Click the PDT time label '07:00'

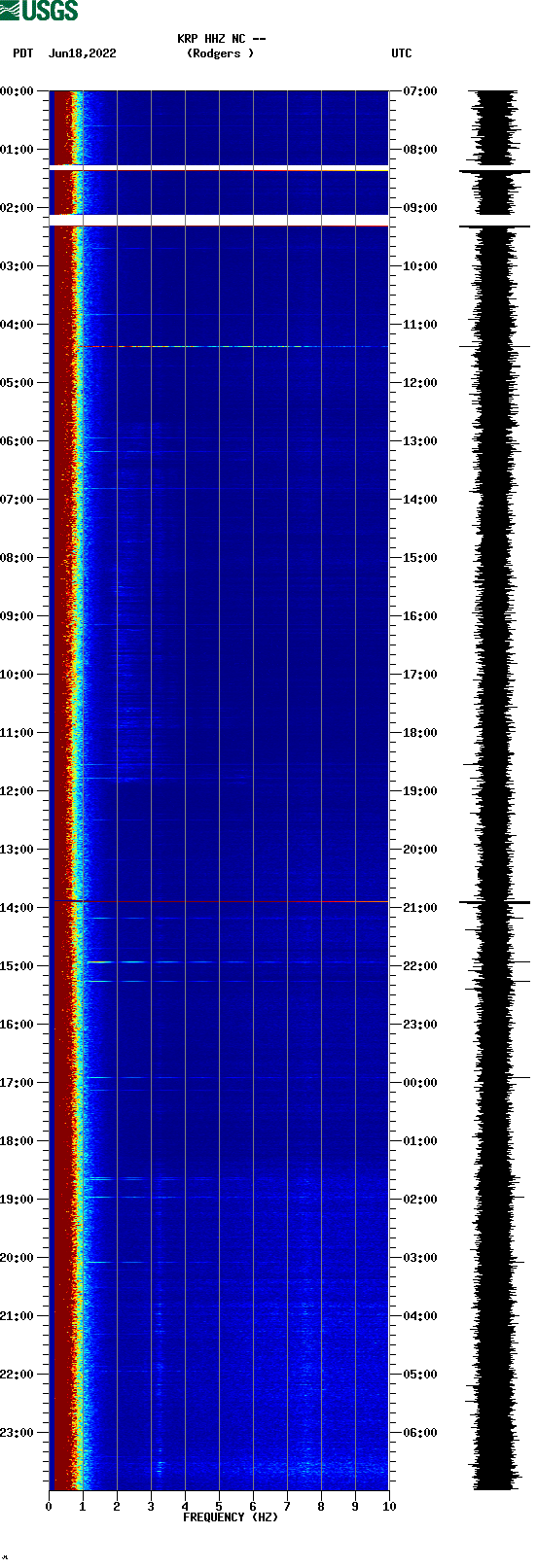pos(17,500)
